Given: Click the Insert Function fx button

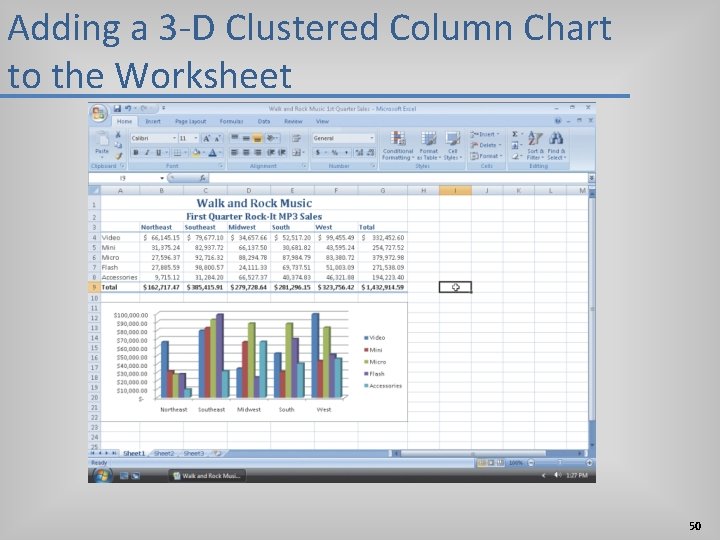Looking at the screenshot, I should 202,178.
